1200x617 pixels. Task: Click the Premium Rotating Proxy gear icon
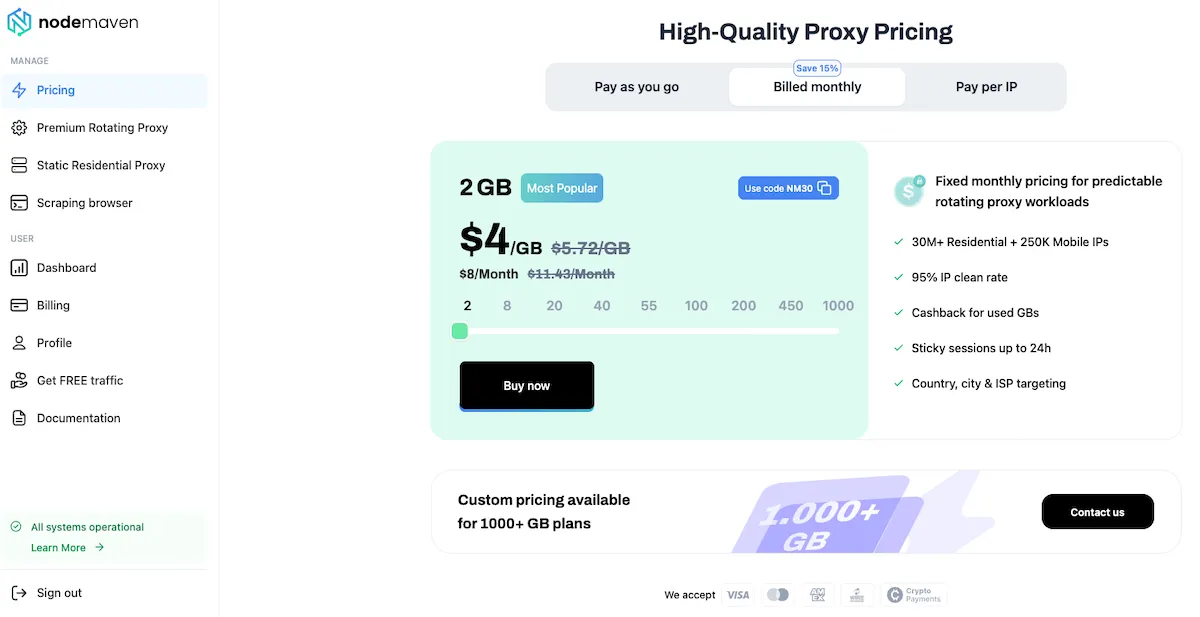tap(19, 128)
